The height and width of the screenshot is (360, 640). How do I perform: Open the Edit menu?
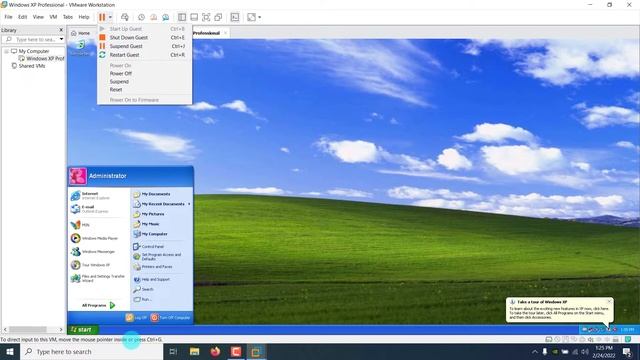pos(22,17)
